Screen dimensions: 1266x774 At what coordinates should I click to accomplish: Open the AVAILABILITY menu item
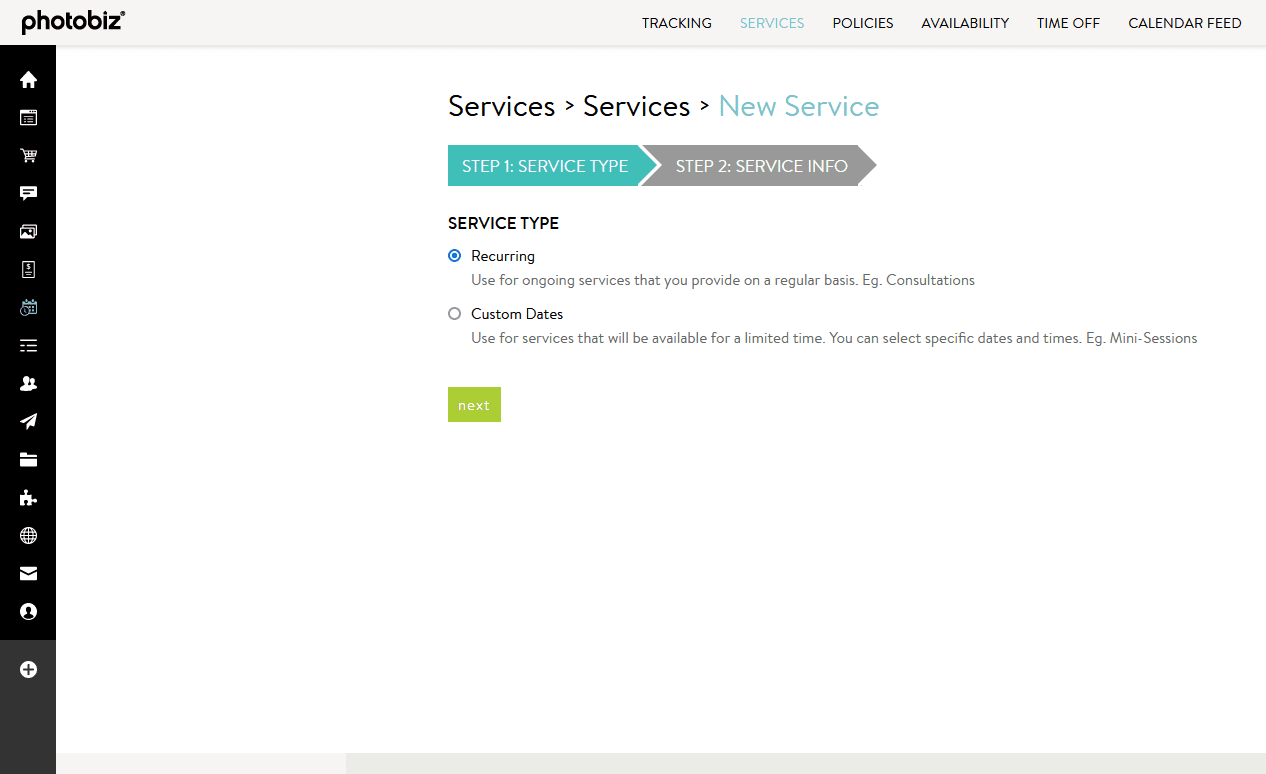click(965, 23)
